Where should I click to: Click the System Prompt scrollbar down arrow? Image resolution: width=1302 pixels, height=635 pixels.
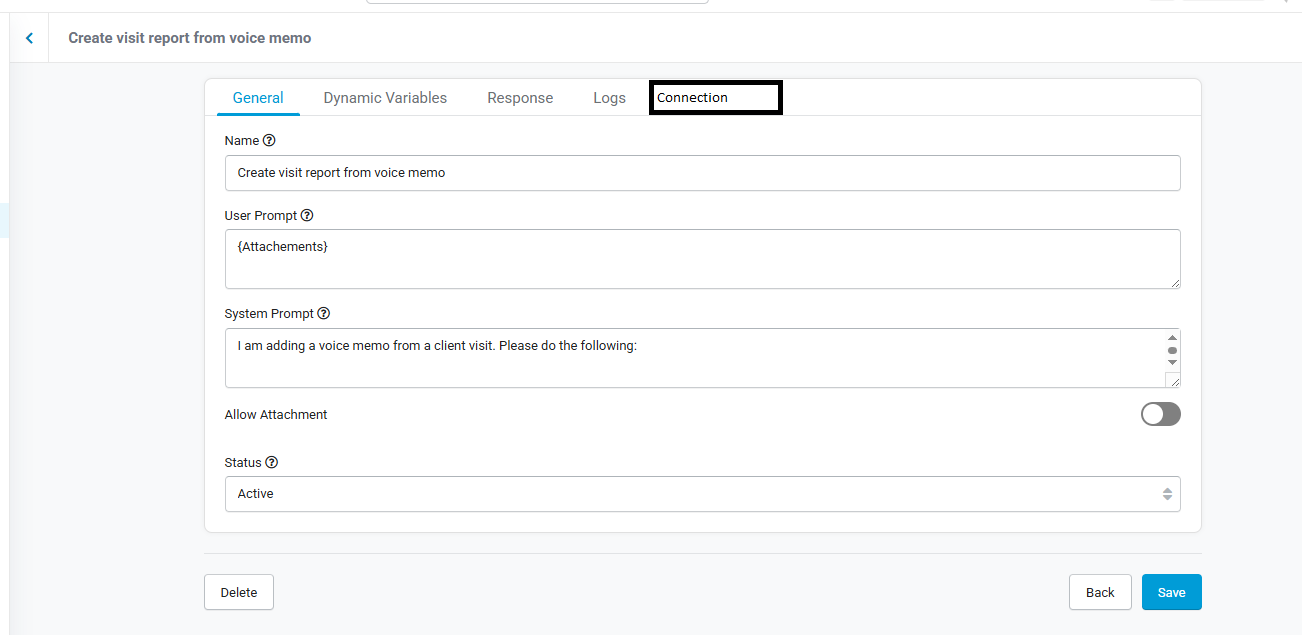tap(1173, 362)
